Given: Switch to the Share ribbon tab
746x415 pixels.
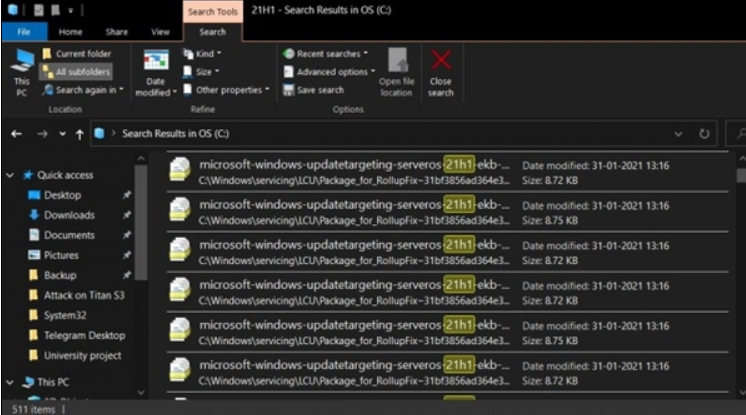Looking at the screenshot, I should click(117, 32).
